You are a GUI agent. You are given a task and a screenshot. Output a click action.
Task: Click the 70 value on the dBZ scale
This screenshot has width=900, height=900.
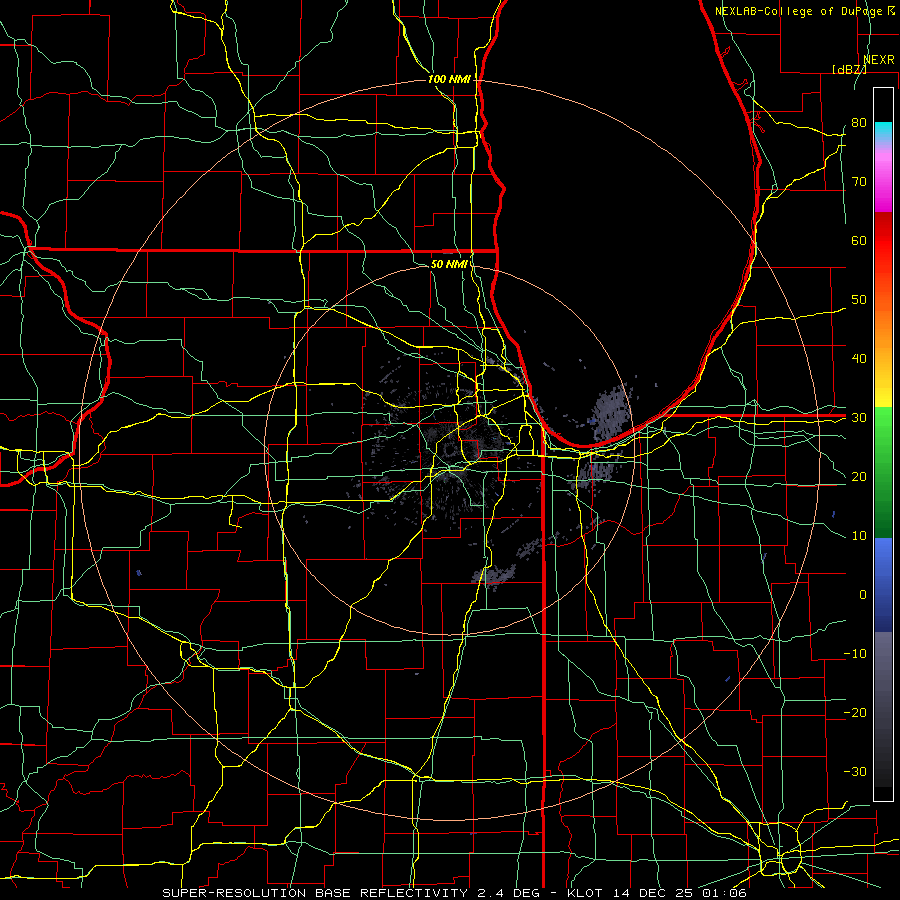(x=859, y=181)
